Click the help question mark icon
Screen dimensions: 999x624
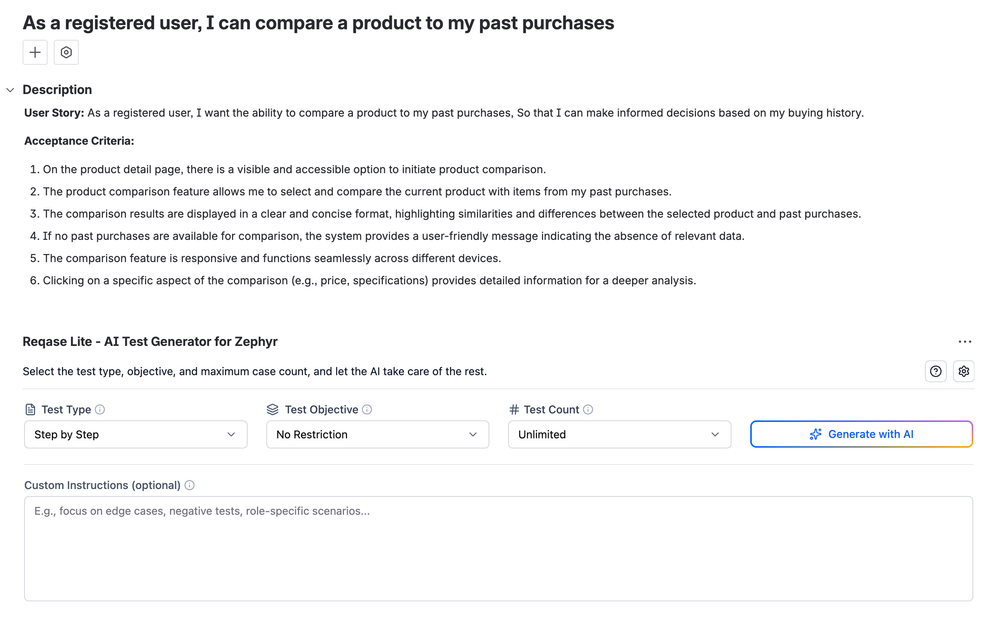click(936, 372)
